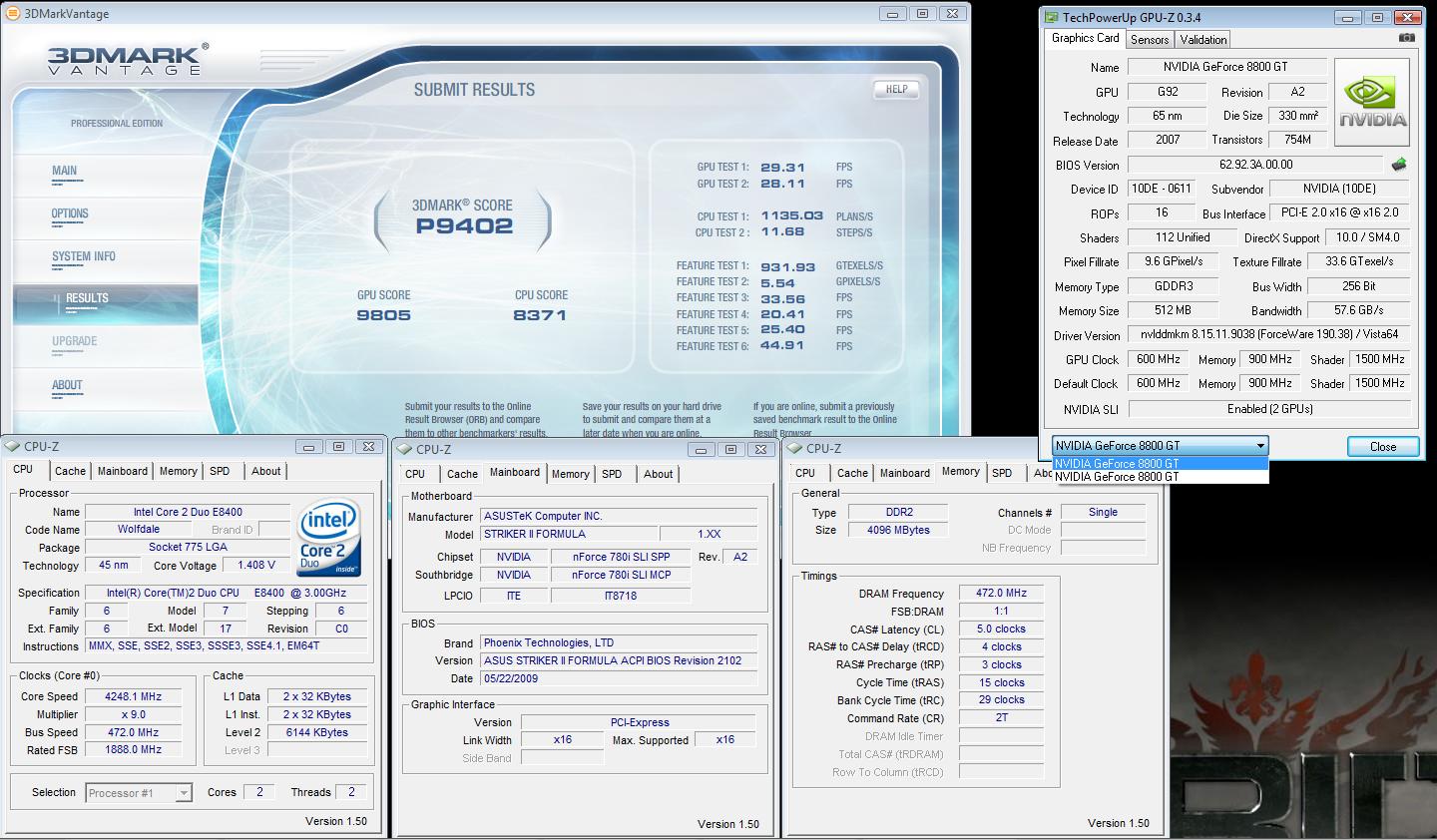This screenshot has width=1437, height=840.
Task: Click the Intel Core 2 Duo logo in CPU-Z
Action: point(328,539)
